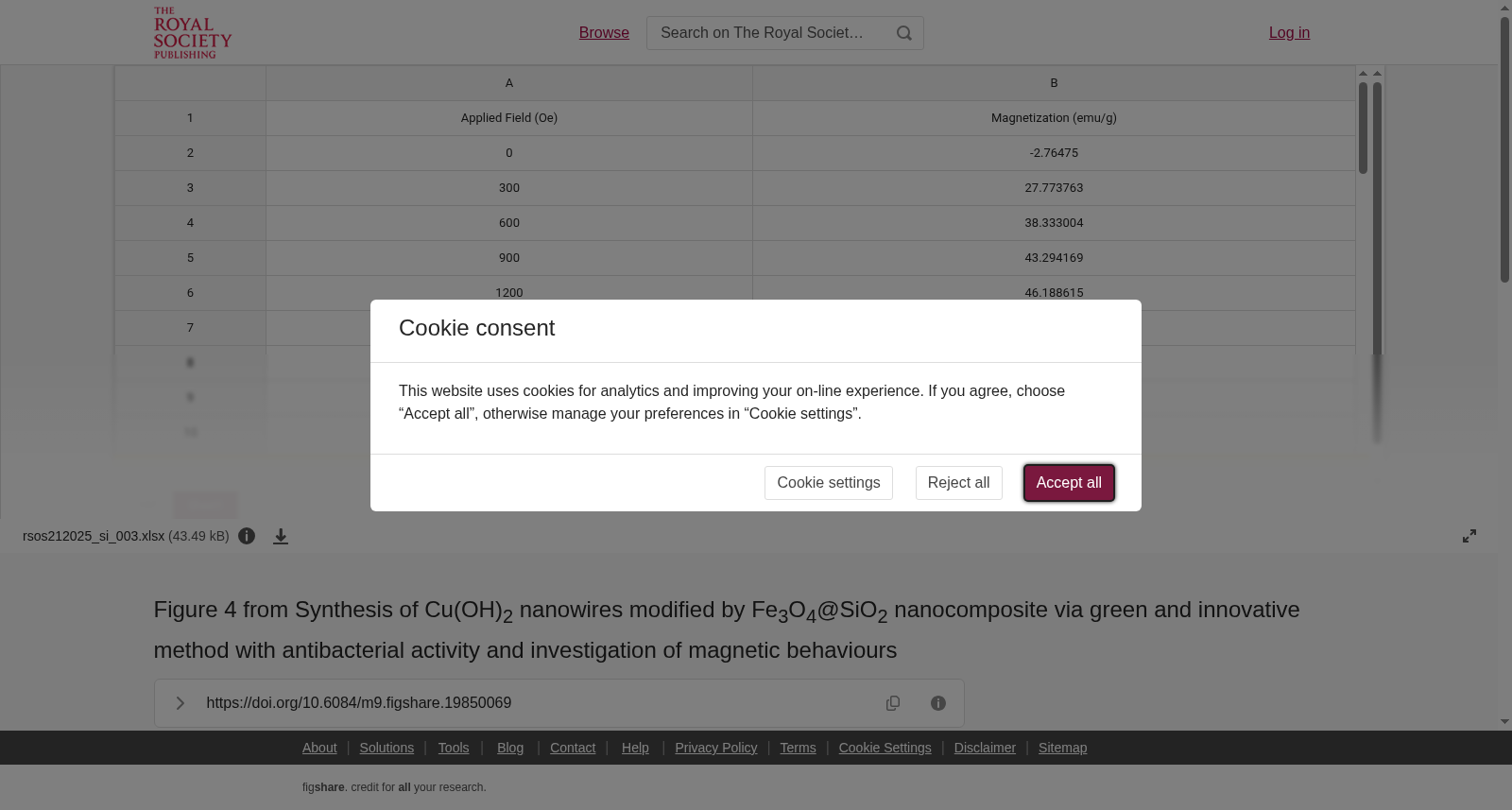Click the search magnifier icon

[904, 33]
